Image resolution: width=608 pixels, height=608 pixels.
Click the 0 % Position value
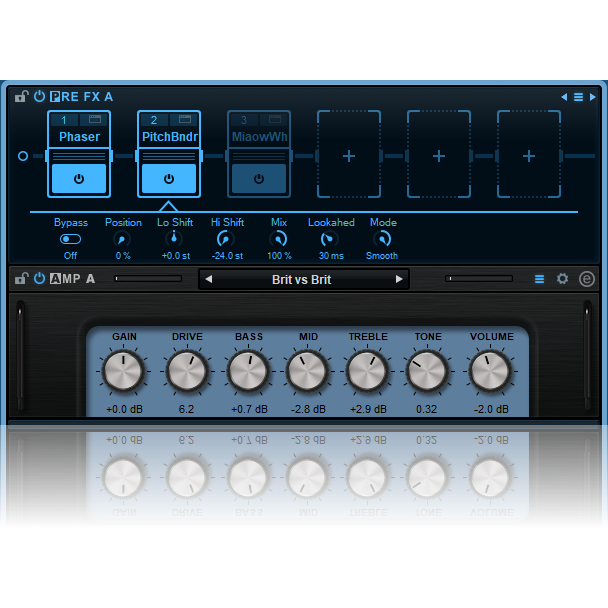coord(123,256)
